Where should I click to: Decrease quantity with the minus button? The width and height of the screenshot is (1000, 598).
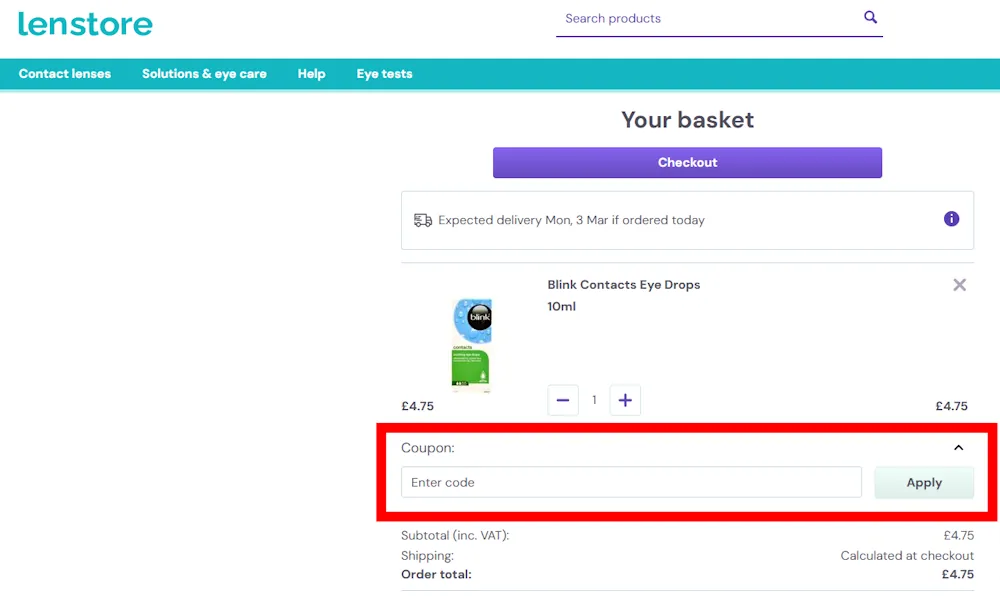click(x=562, y=400)
